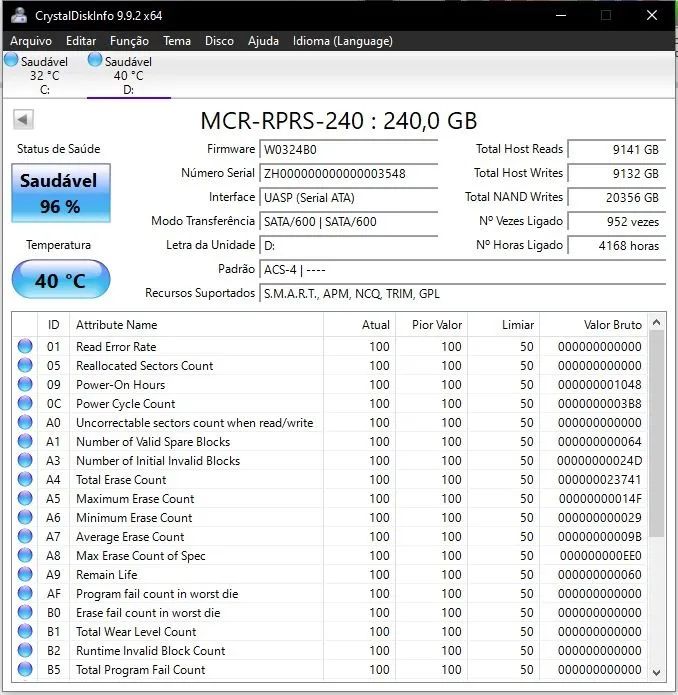Click the serial number field
Screen dimensions: 678x695
point(348,173)
